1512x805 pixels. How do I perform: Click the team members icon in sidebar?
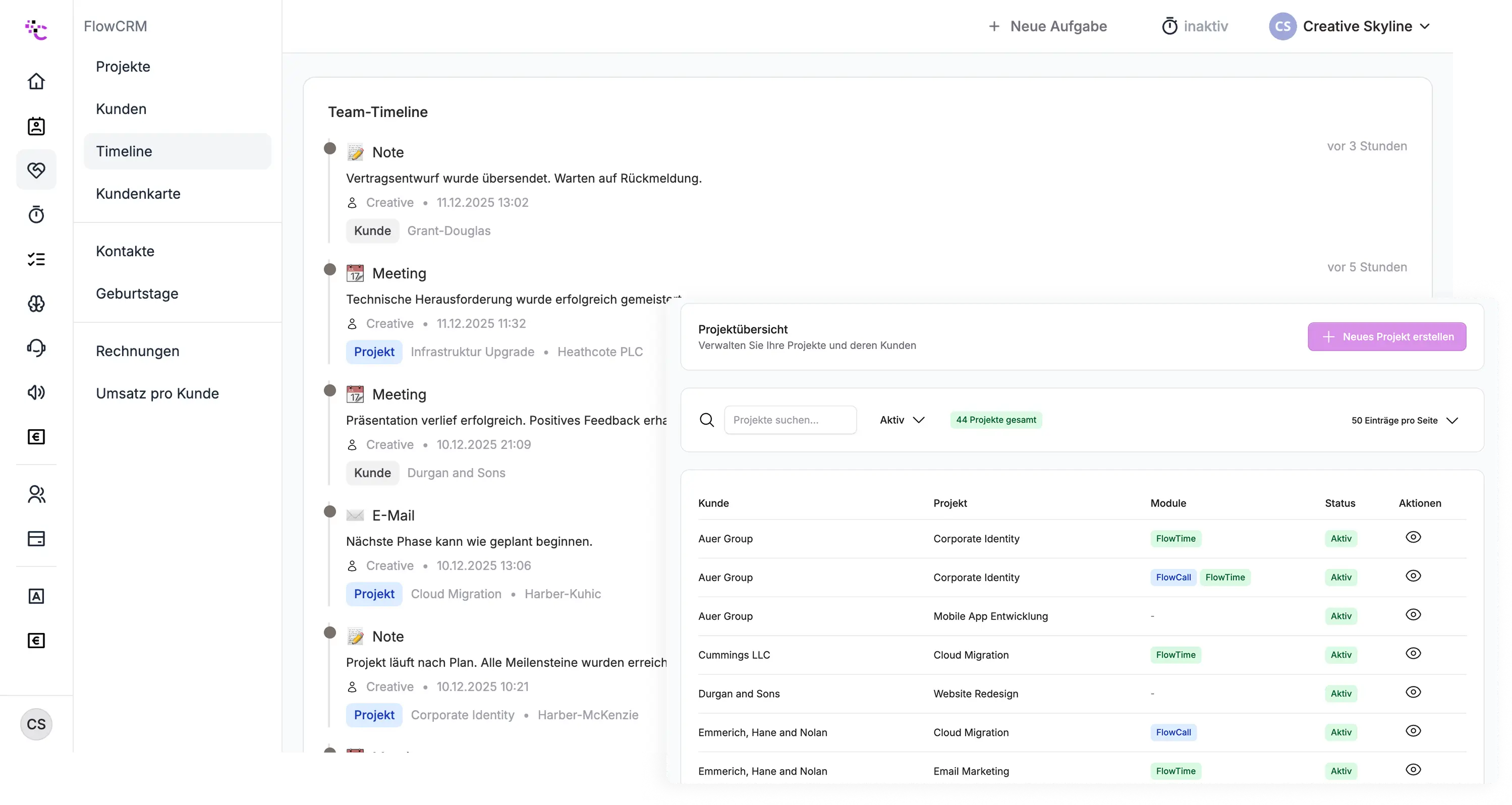[36, 493]
